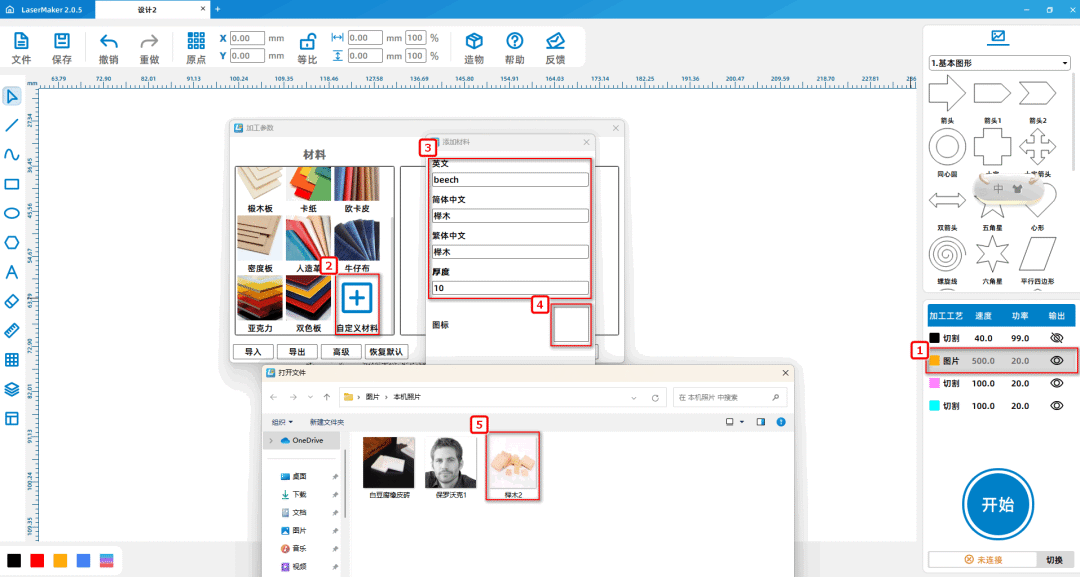This screenshot has width=1080, height=577.
Task: Select the text tool in left toolbar
Action: [12, 272]
